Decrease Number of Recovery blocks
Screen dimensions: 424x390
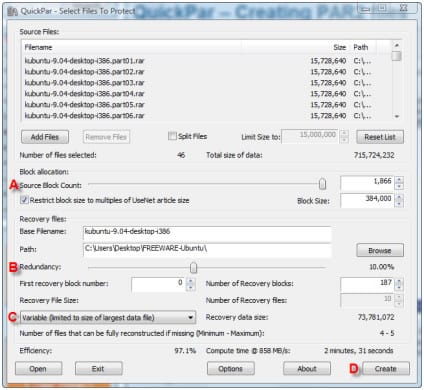(399, 288)
